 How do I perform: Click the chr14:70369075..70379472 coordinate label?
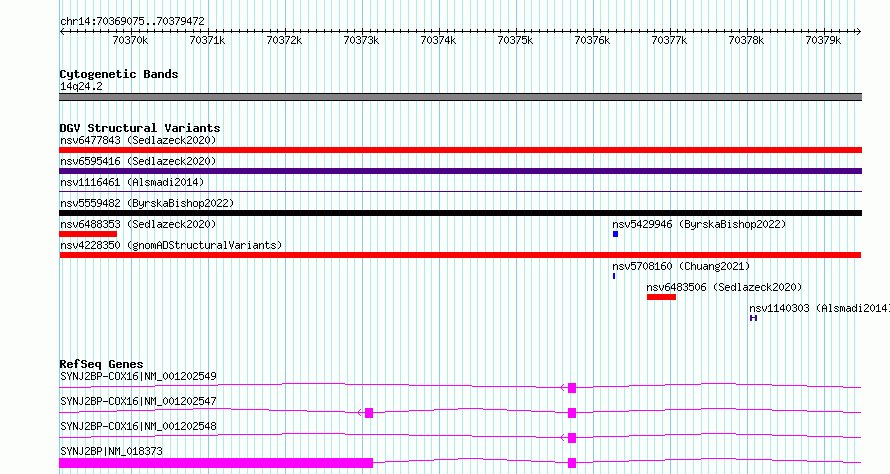point(132,22)
